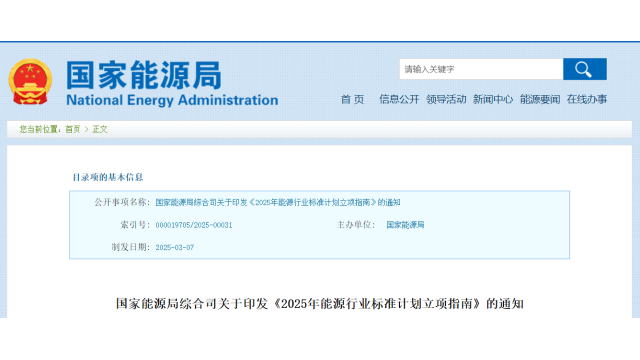Click the 主办单位 label
The image size is (640, 360).
[x=356, y=225]
